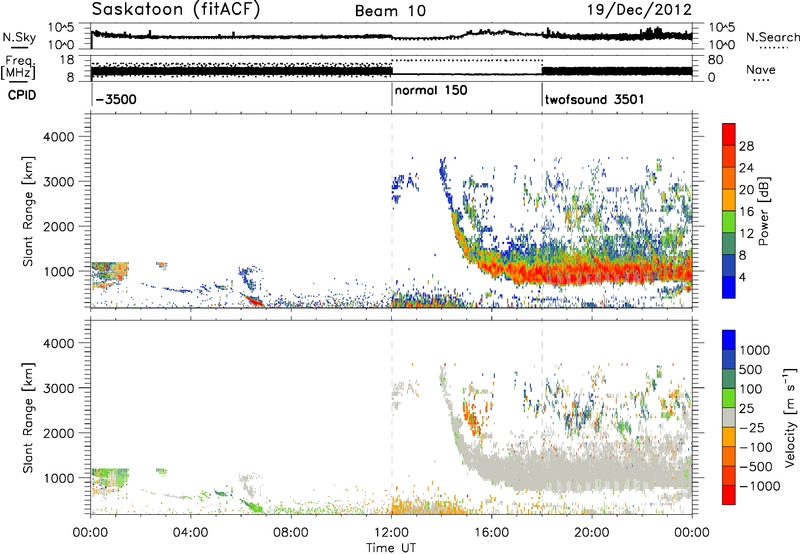Click the noise sky trace in top panel
This screenshot has width=800, height=554.
391,36
